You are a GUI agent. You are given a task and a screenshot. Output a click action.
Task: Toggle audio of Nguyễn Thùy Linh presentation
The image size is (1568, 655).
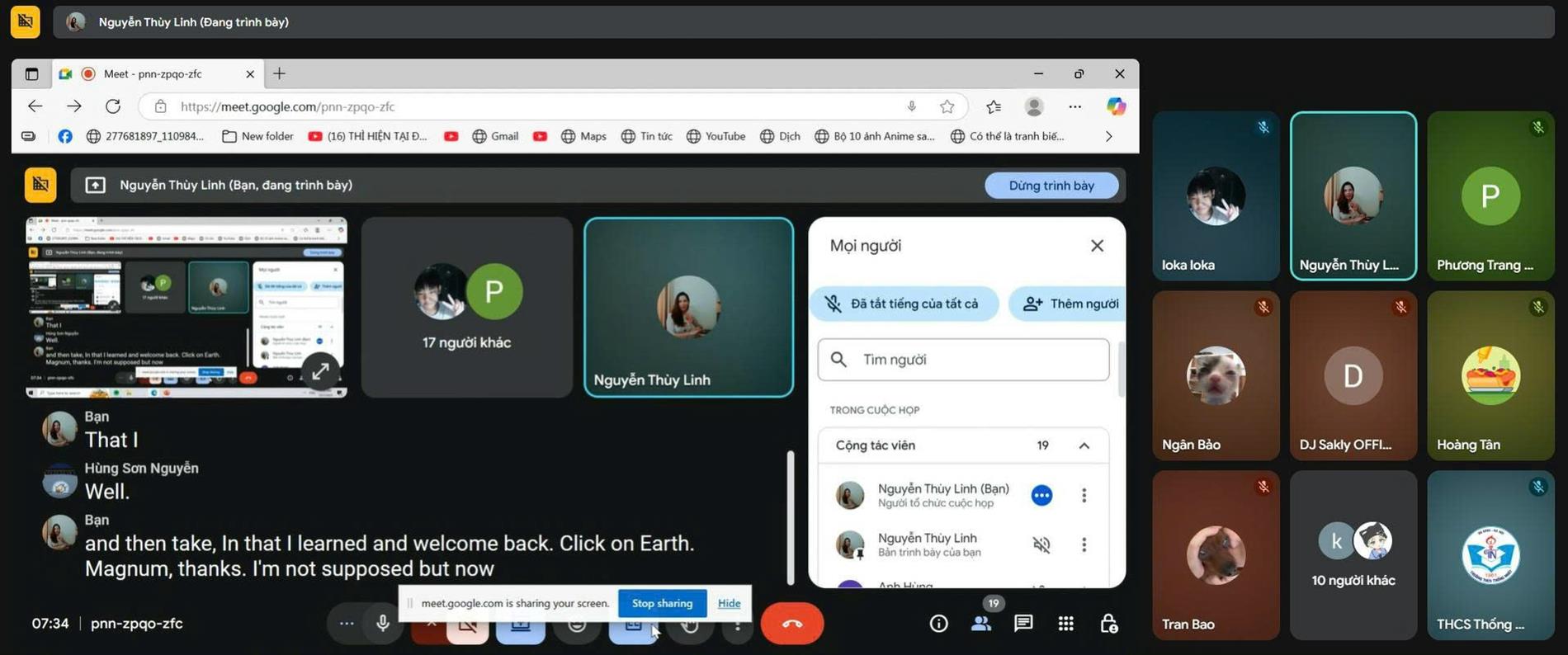coord(1041,544)
